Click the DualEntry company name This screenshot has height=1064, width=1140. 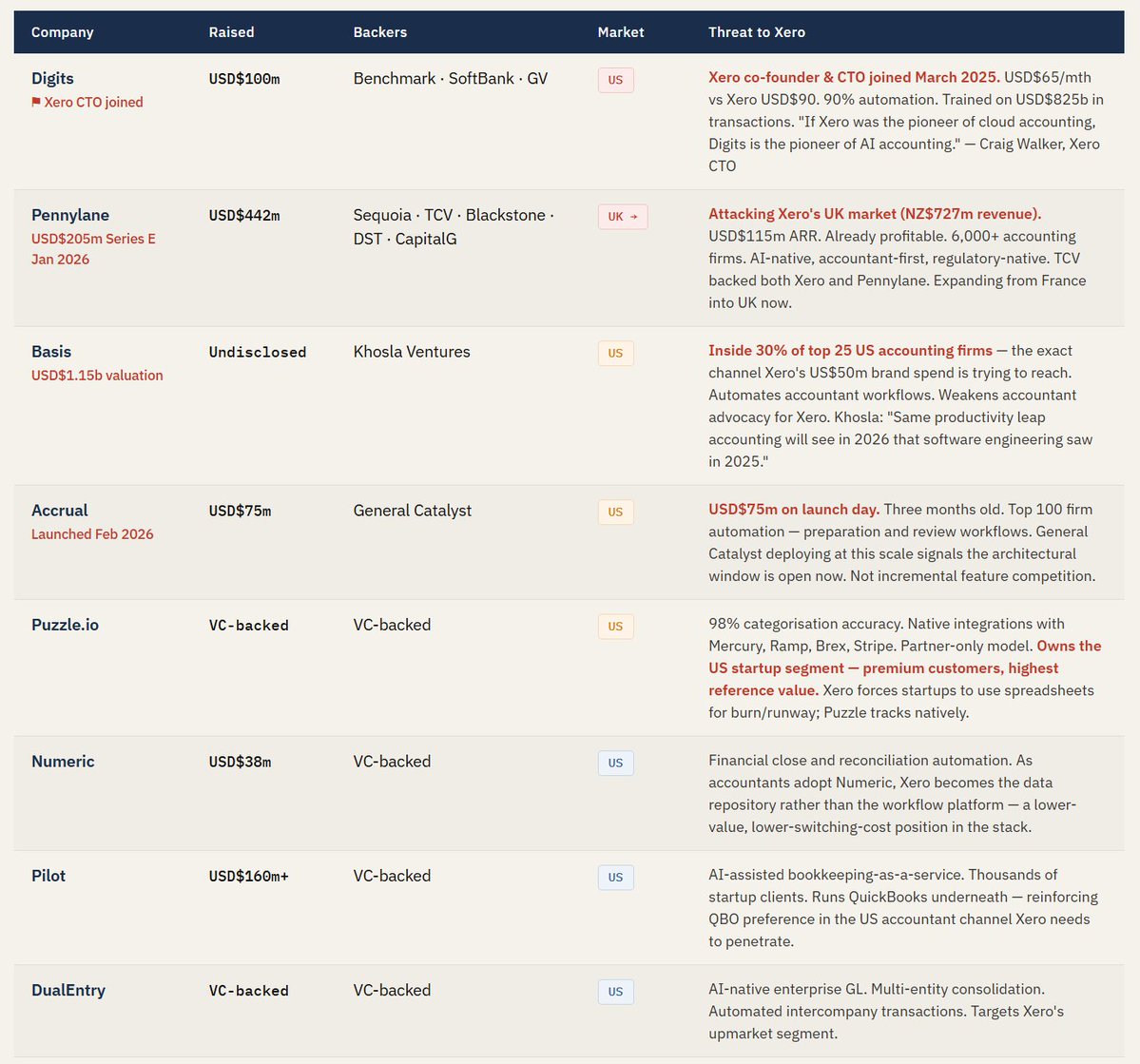pyautogui.click(x=68, y=990)
